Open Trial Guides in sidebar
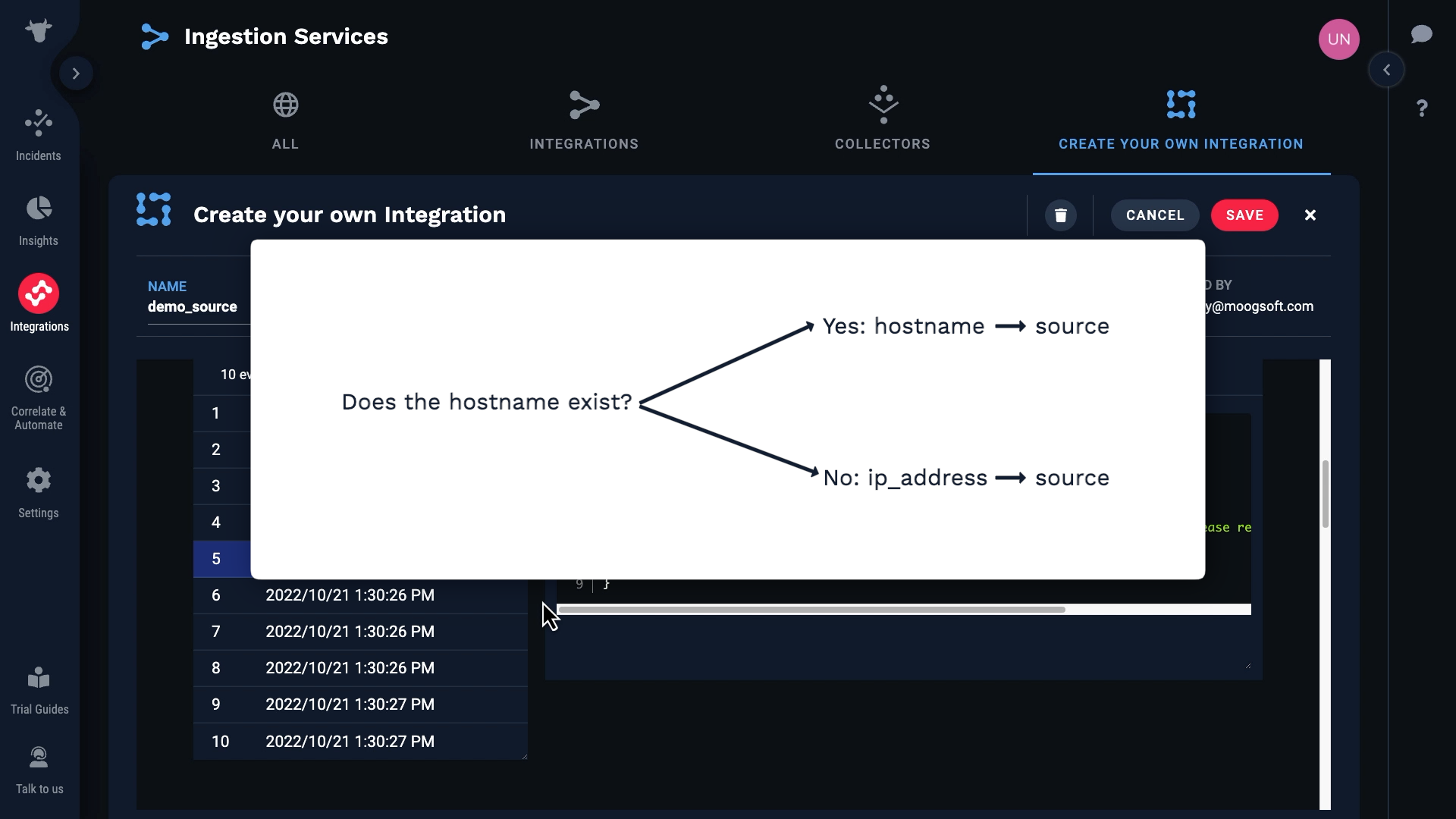Image resolution: width=1456 pixels, height=819 pixels. [x=39, y=689]
